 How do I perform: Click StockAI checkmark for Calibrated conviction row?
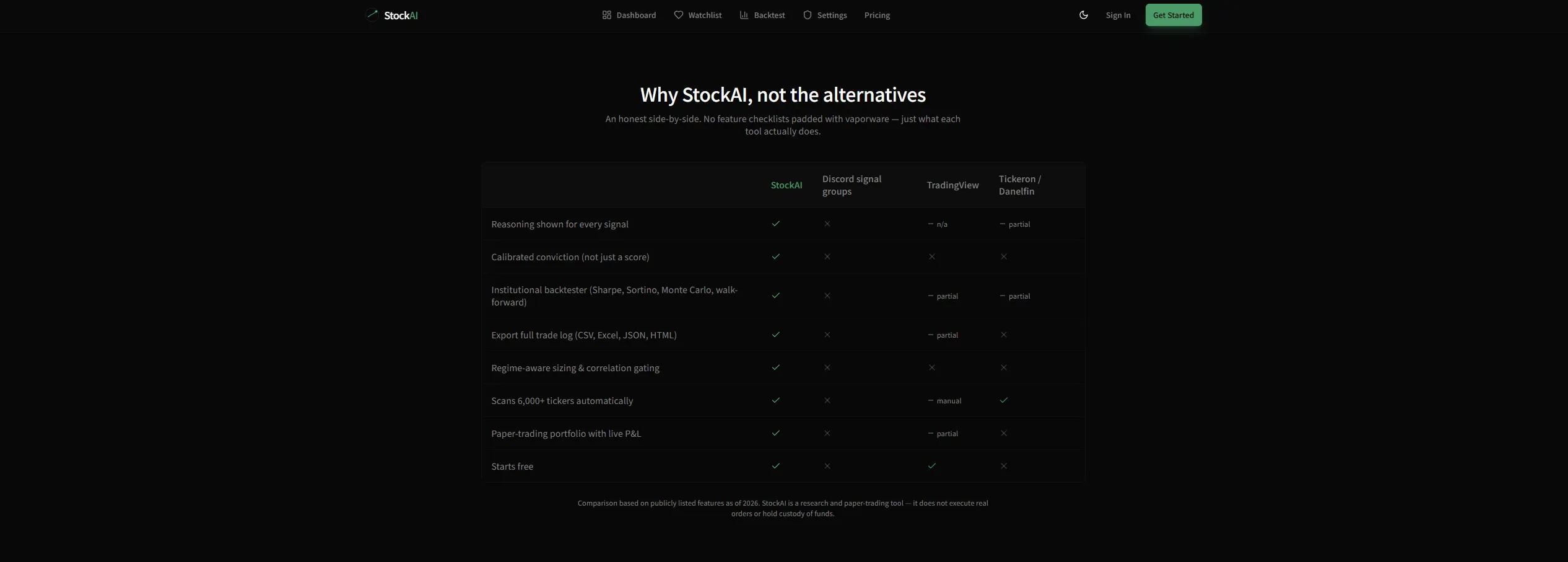pos(776,257)
